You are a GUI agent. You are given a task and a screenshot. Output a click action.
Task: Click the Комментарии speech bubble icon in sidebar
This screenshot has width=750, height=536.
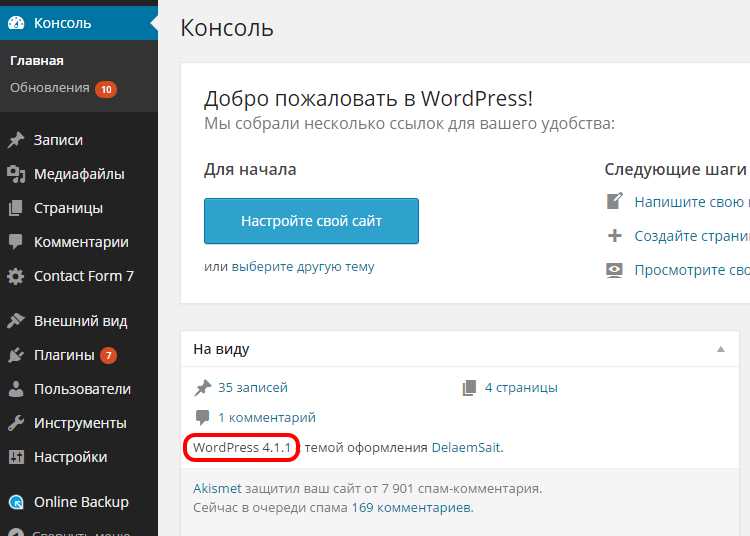[16, 242]
